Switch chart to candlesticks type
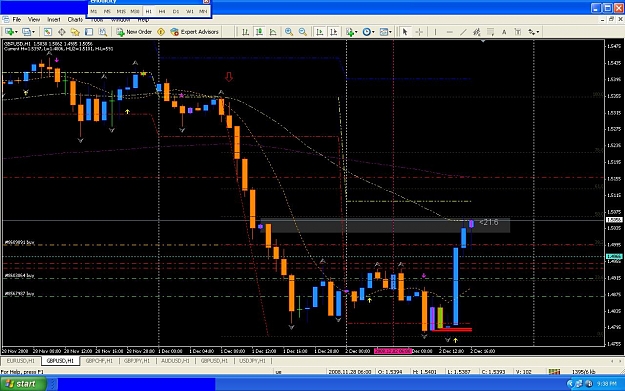The height and width of the screenshot is (391, 625). click(259, 32)
